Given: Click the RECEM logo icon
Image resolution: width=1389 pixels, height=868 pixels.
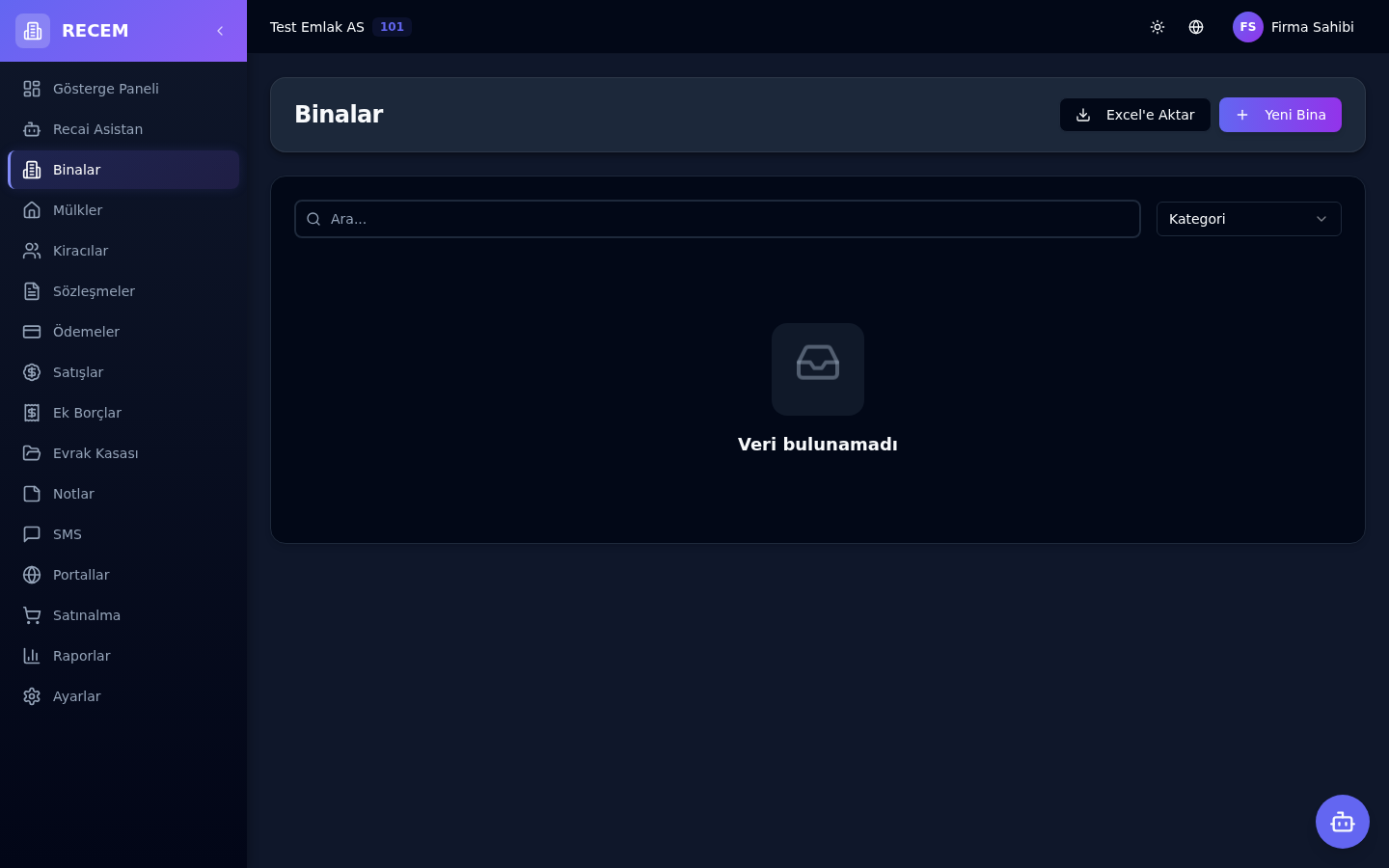Looking at the screenshot, I should pyautogui.click(x=33, y=31).
